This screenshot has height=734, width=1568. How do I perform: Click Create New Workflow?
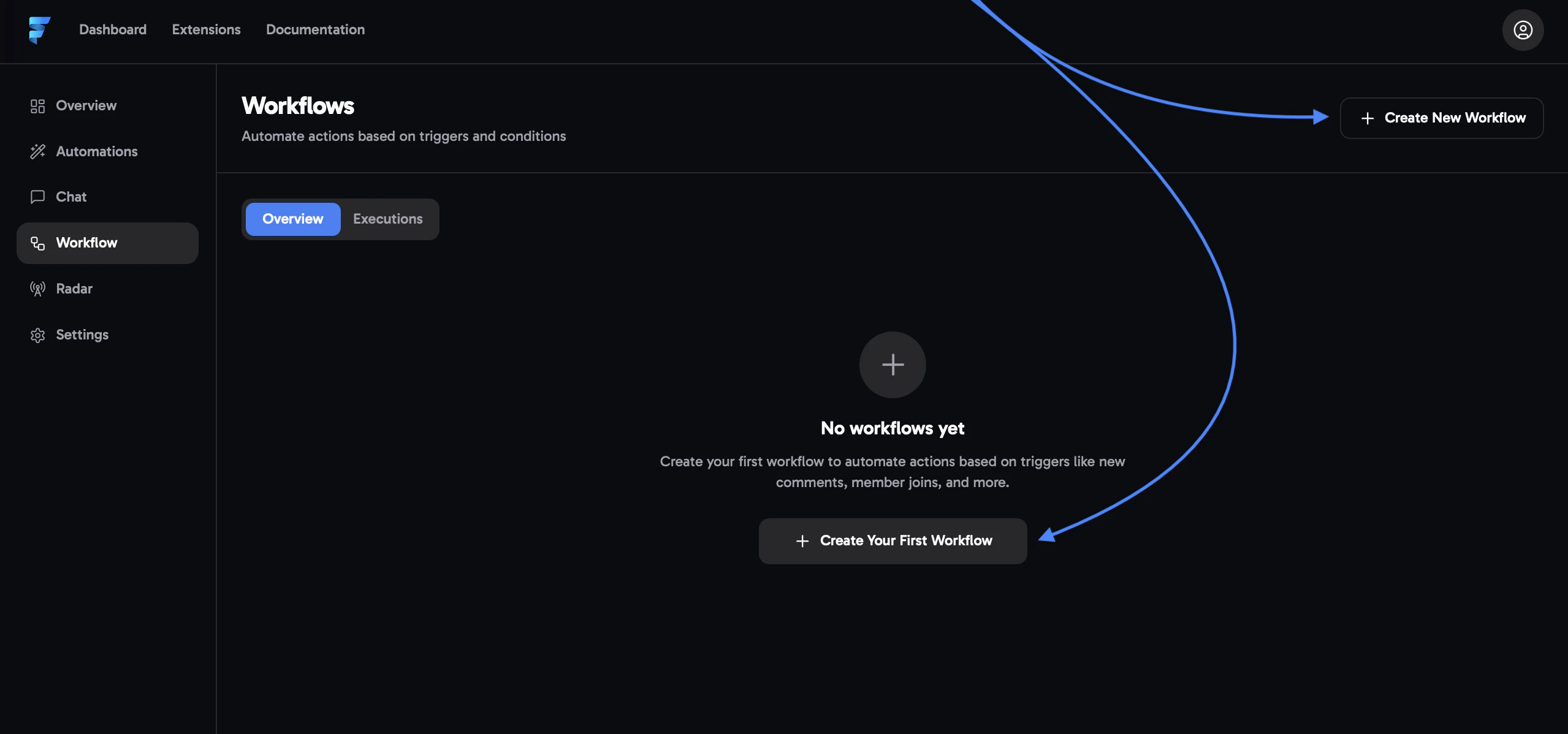click(x=1441, y=118)
